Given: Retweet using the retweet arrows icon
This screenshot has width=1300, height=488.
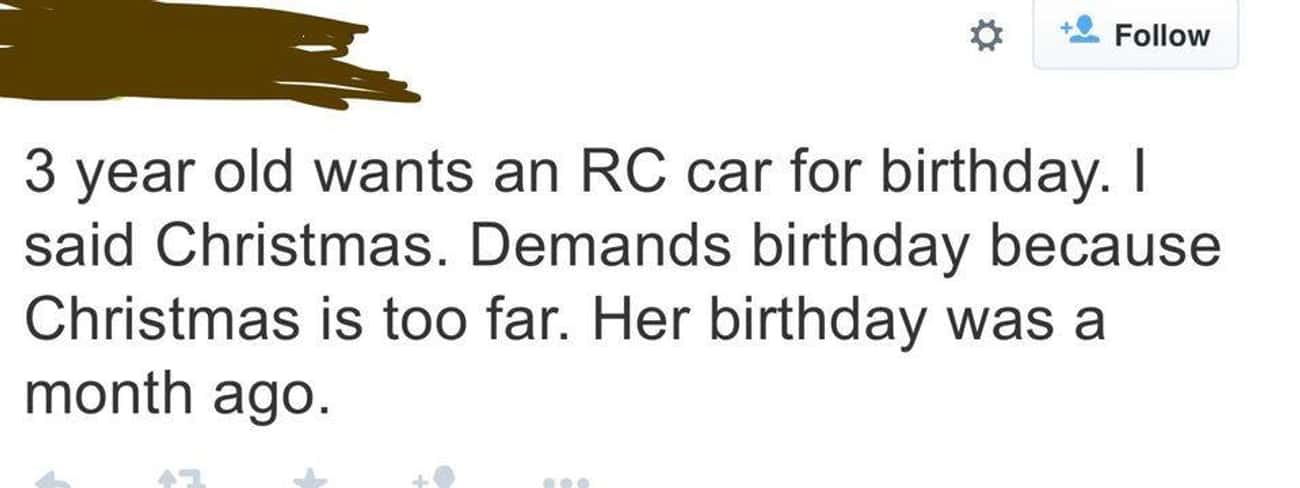Looking at the screenshot, I should pos(183,482).
